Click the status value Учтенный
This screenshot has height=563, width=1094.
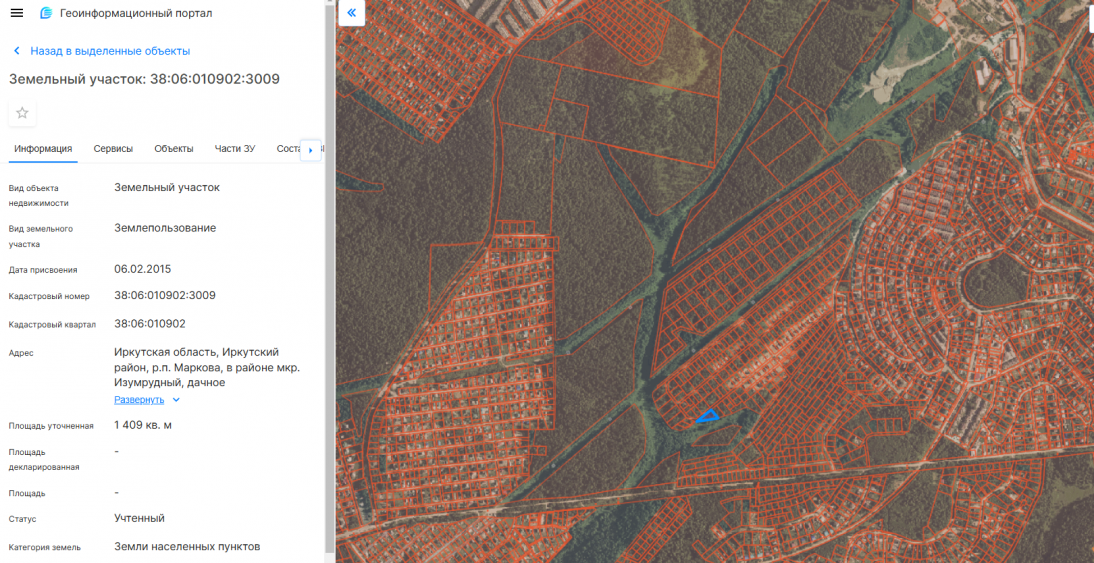(x=140, y=518)
